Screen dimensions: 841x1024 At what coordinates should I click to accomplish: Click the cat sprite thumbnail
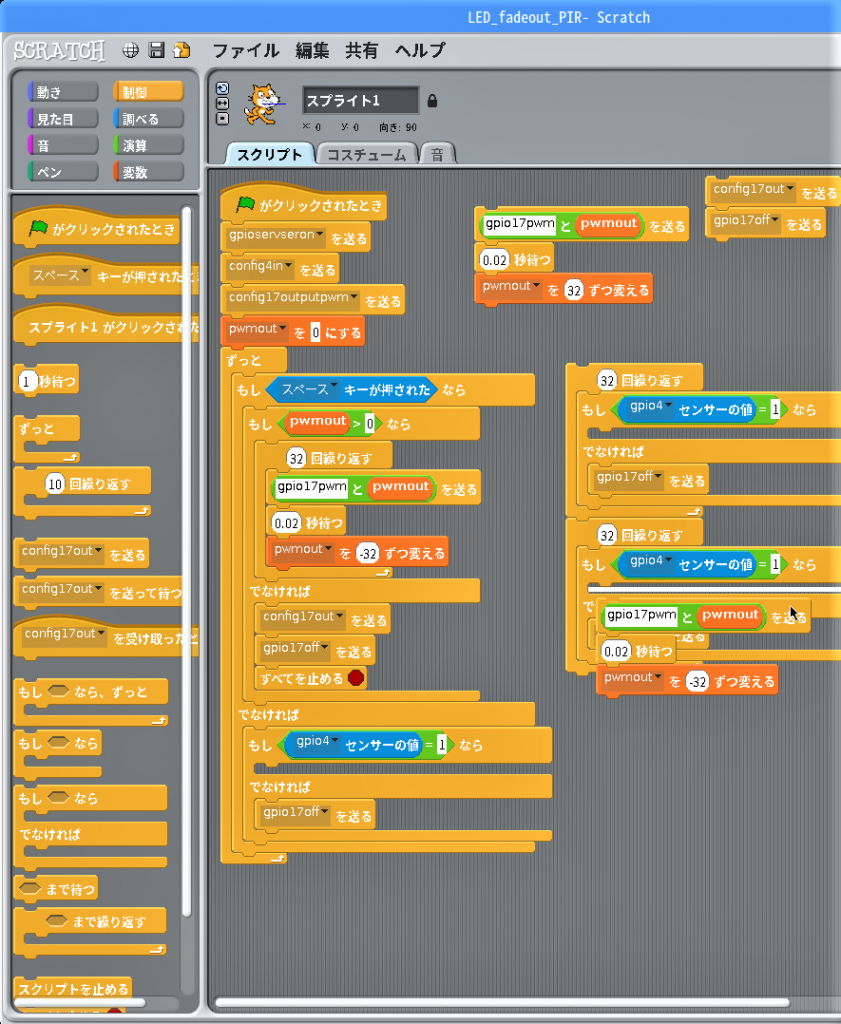point(262,105)
